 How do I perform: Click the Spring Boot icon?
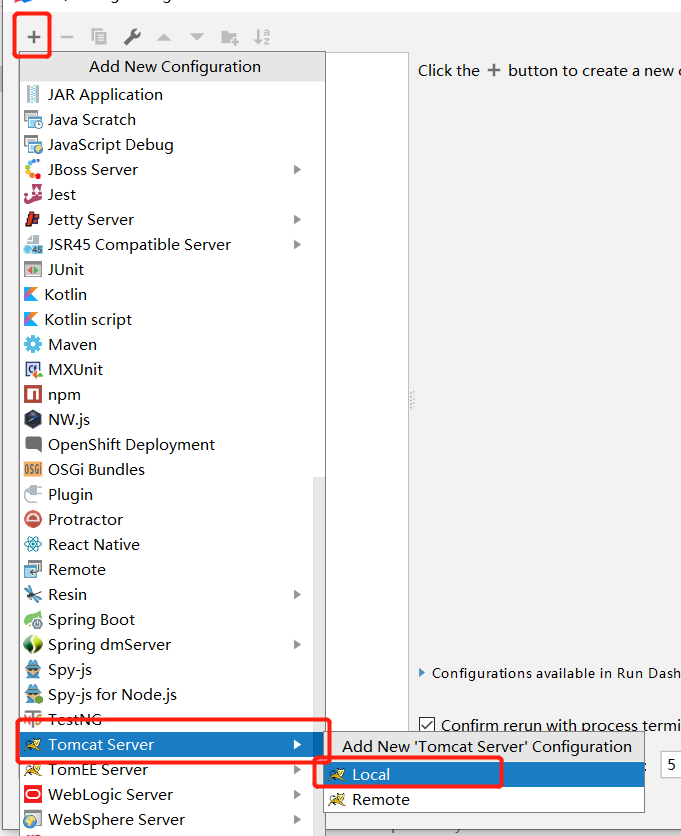33,620
